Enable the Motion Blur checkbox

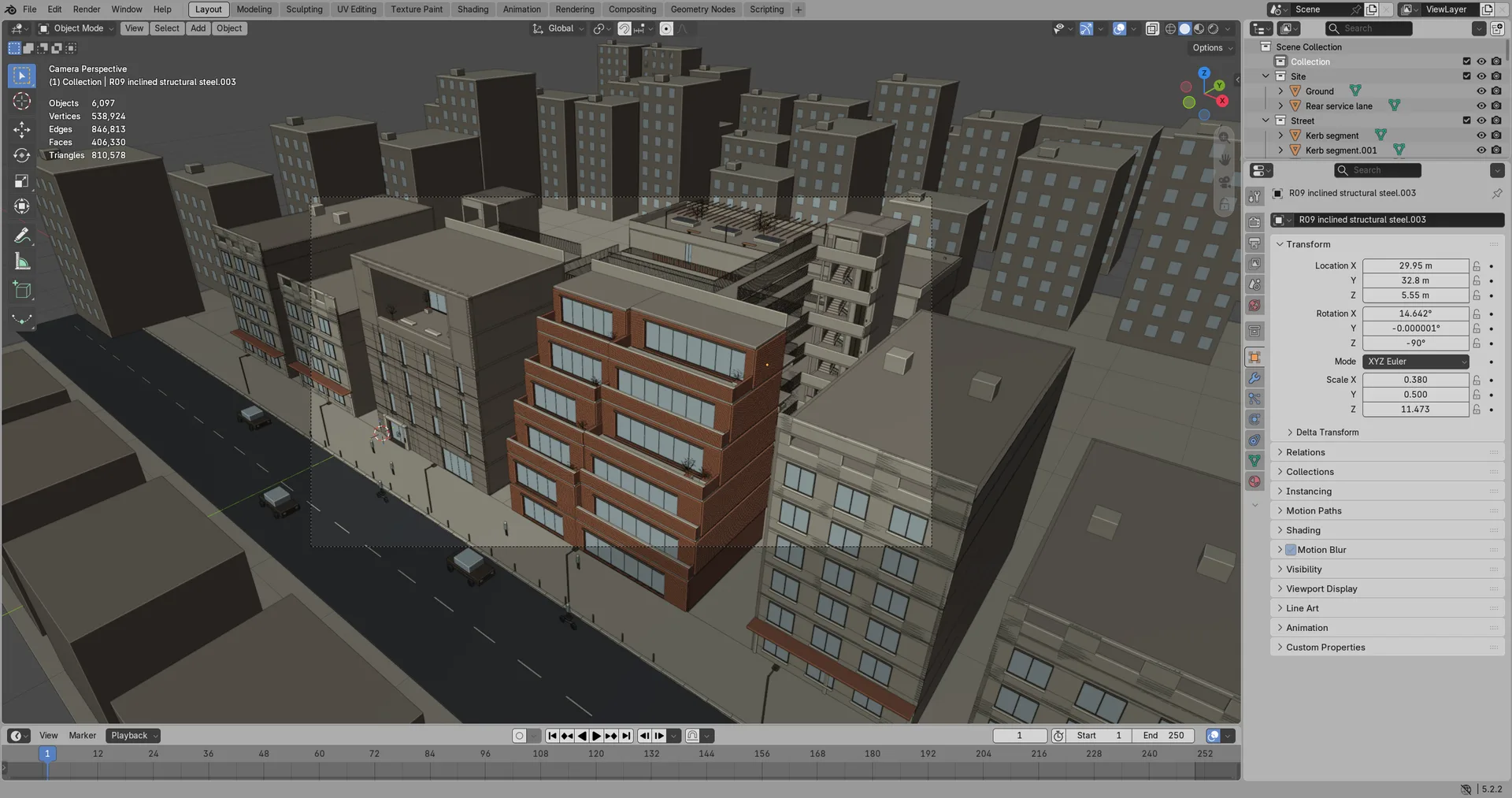click(x=1291, y=550)
